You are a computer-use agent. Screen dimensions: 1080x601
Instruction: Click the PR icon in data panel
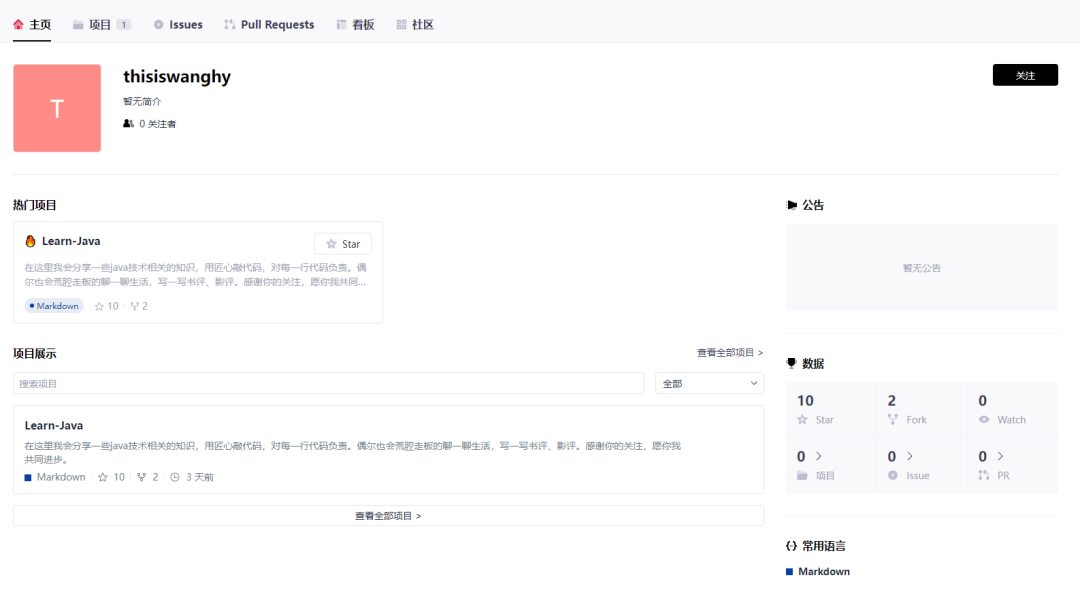coord(984,476)
